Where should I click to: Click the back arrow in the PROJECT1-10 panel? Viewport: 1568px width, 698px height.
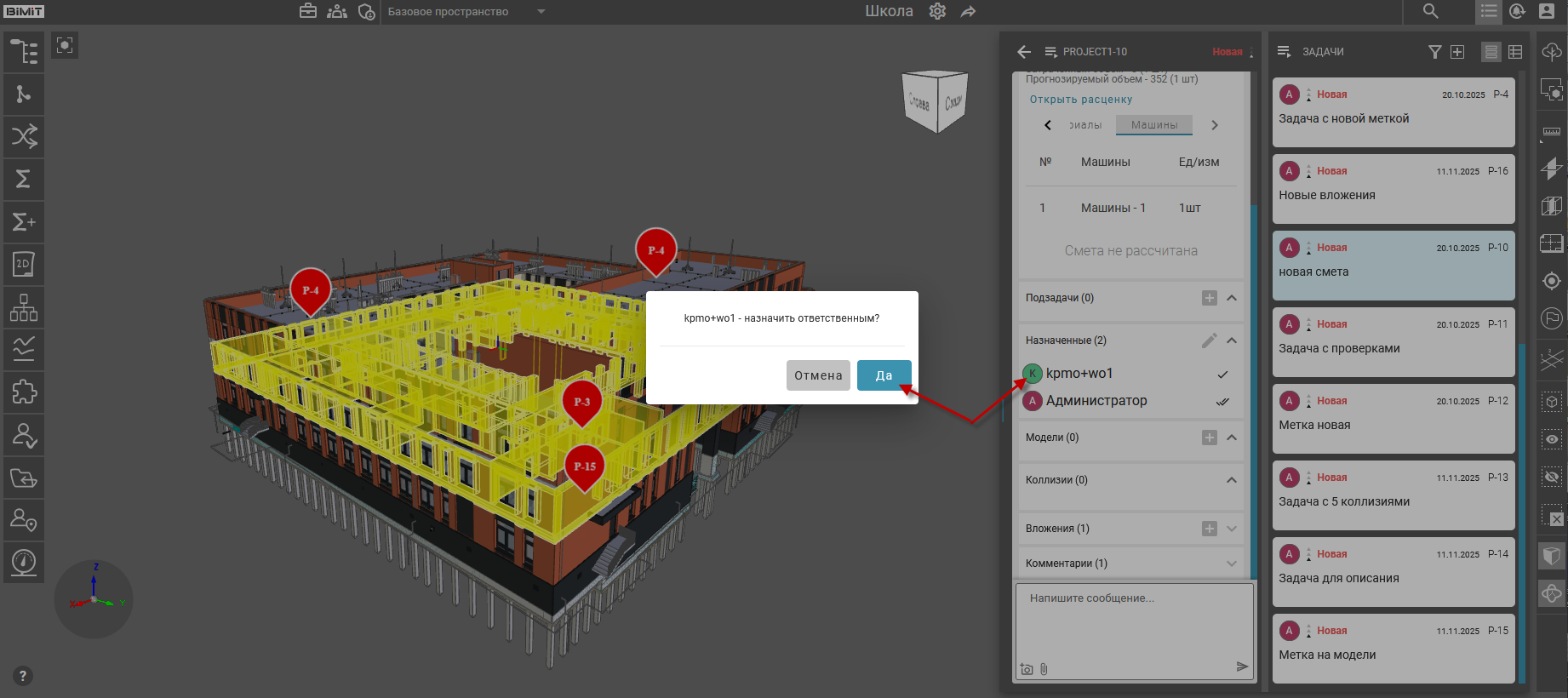coord(1024,52)
